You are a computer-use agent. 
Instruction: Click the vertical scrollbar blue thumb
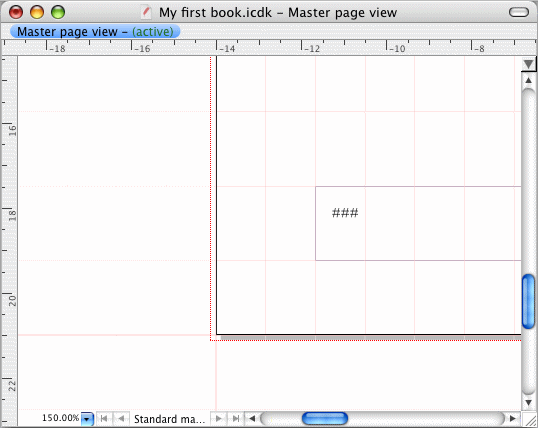(x=528, y=301)
